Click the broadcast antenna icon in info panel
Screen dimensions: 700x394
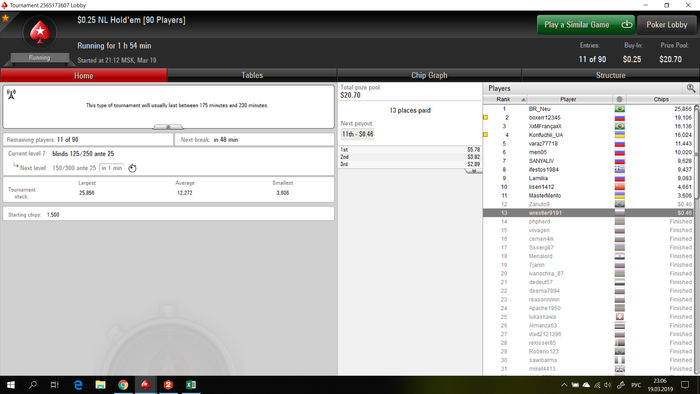(12, 94)
